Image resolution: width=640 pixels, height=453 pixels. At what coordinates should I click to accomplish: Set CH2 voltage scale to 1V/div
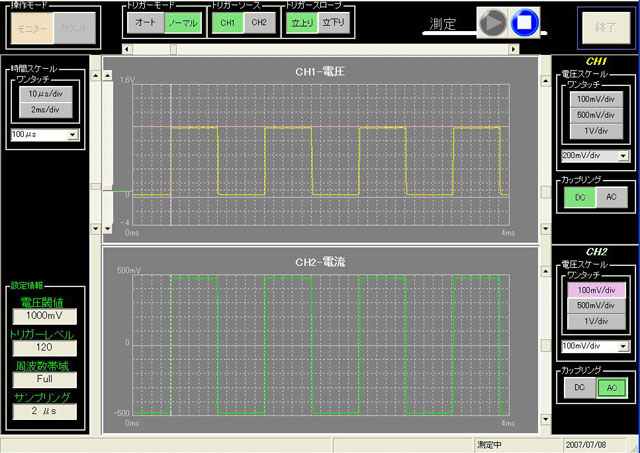(x=596, y=321)
